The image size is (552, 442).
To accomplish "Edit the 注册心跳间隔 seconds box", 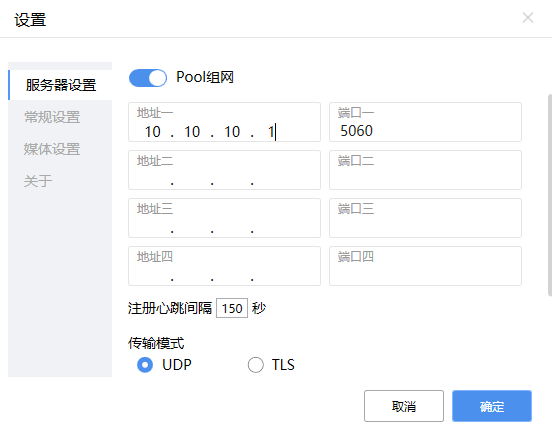I will click(232, 308).
